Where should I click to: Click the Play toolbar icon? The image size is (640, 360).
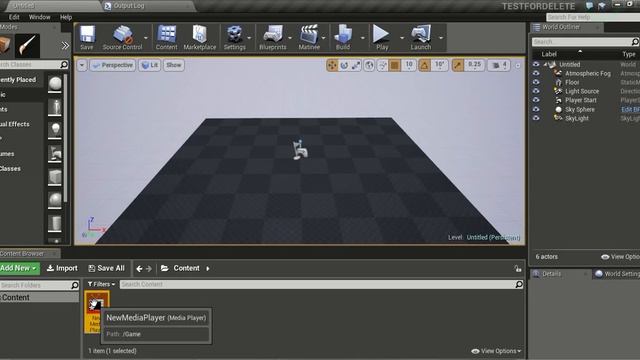382,38
